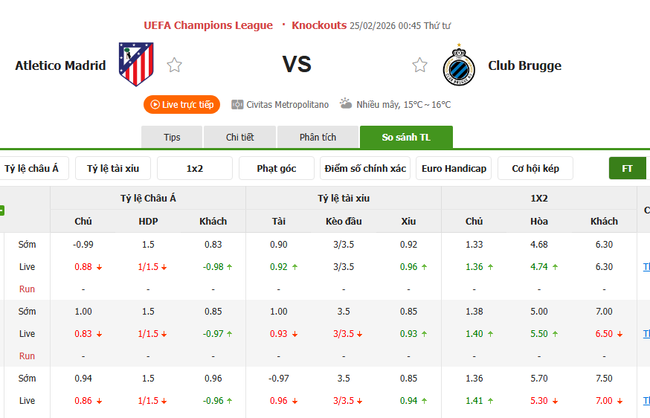Go to the Phân tích tab
The width and height of the screenshot is (650, 418).
pyautogui.click(x=318, y=137)
